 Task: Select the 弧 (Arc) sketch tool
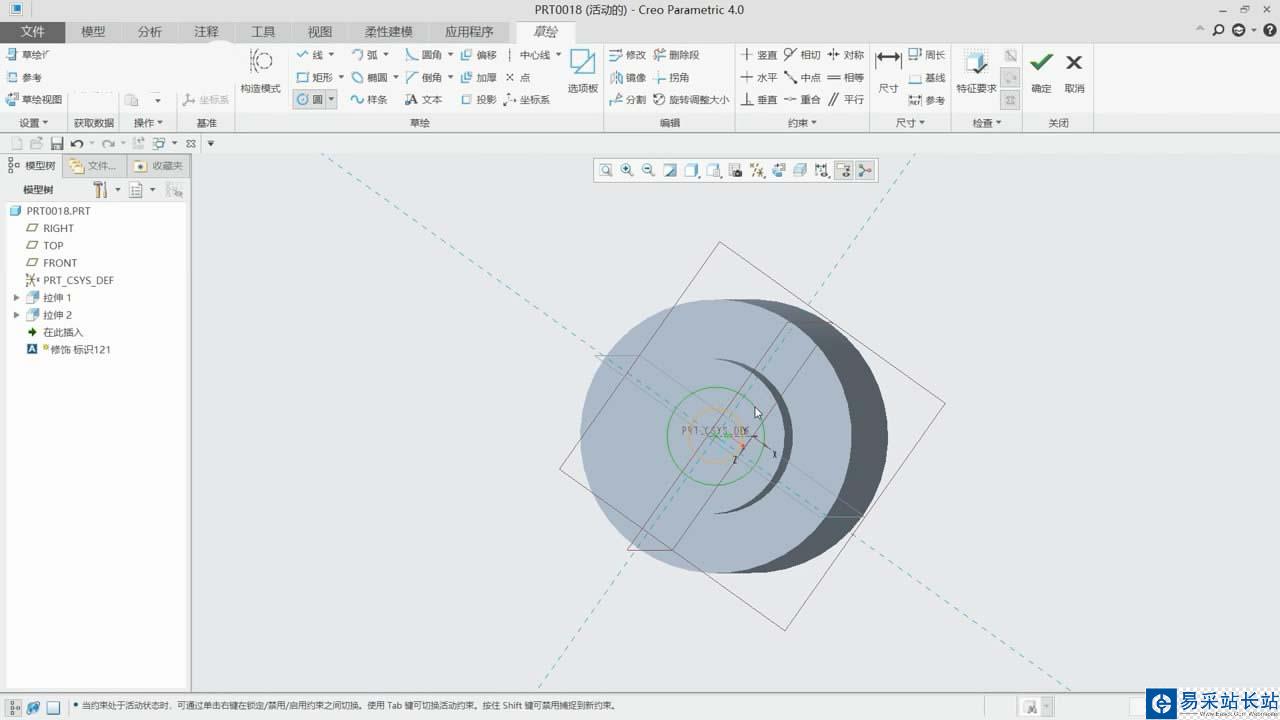[365, 55]
